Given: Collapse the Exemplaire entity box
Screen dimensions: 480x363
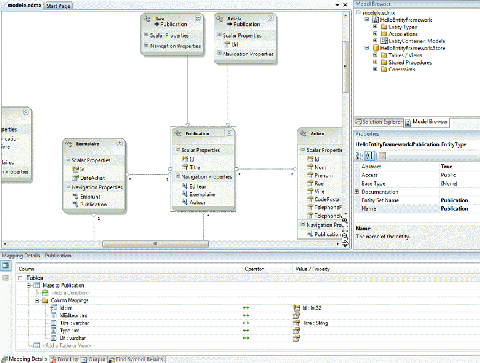Looking at the screenshot, I should coord(119,143).
